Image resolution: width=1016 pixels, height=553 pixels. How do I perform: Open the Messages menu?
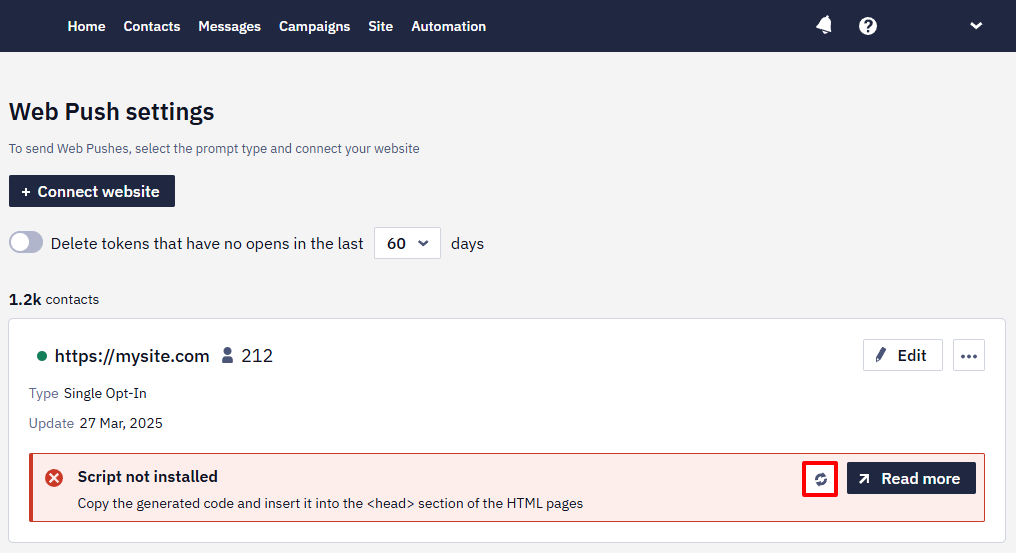pos(229,27)
